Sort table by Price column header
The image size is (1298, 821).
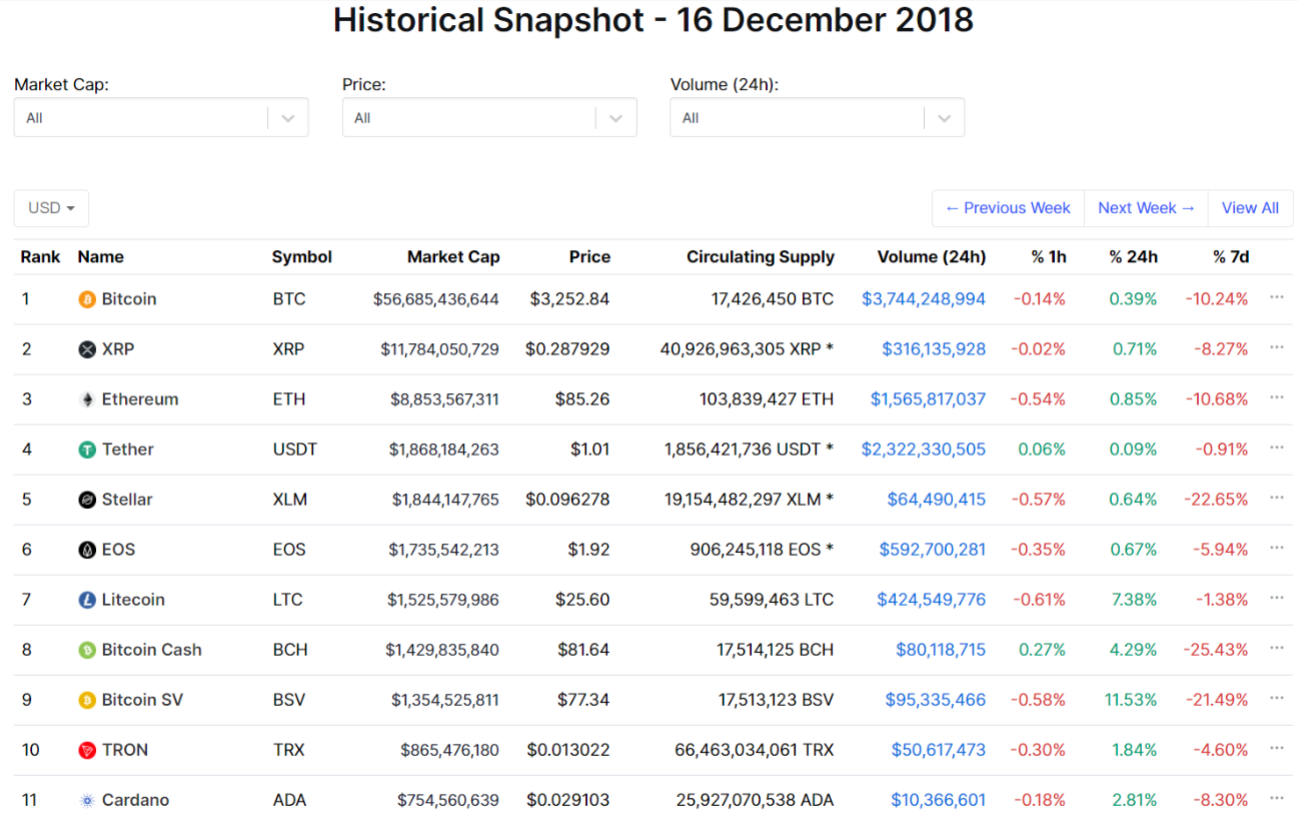pyautogui.click(x=589, y=257)
